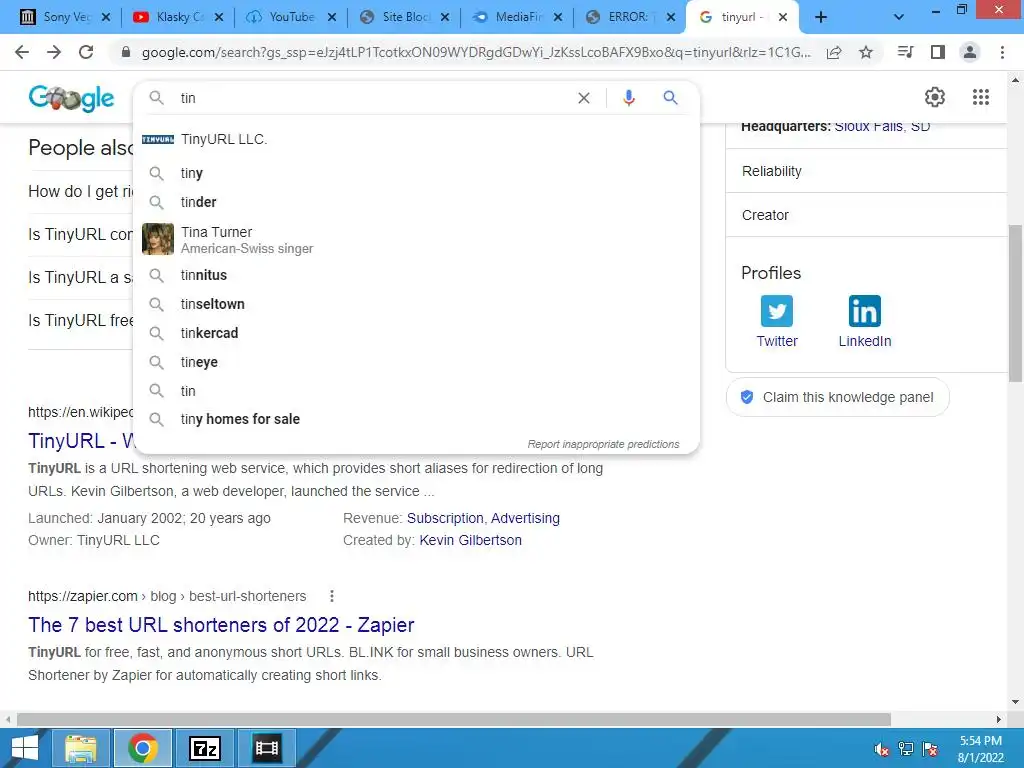Select 'tiny homes for sale' suggestion
The width and height of the screenshot is (1024, 768).
point(416,419)
